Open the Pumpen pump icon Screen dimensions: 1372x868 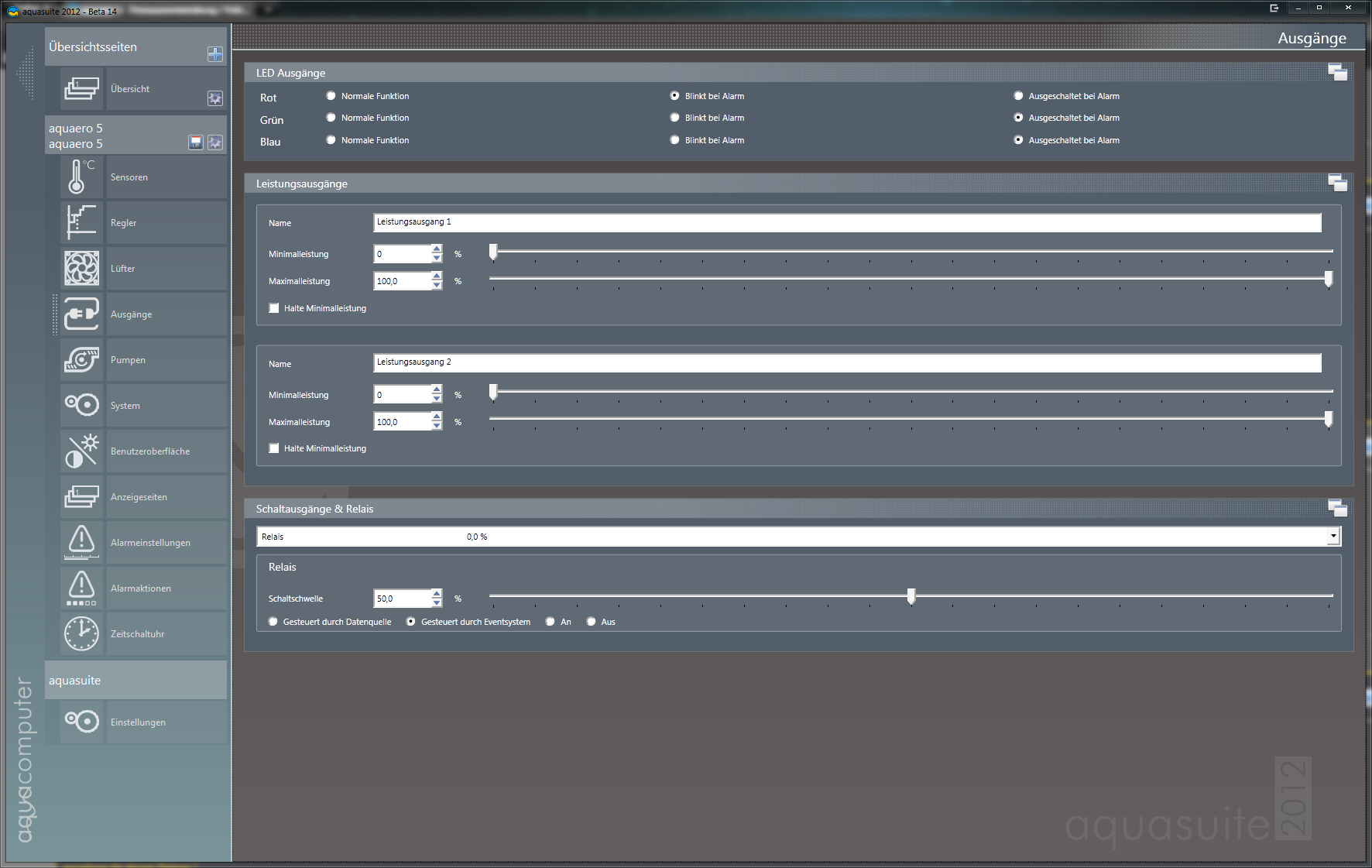81,359
